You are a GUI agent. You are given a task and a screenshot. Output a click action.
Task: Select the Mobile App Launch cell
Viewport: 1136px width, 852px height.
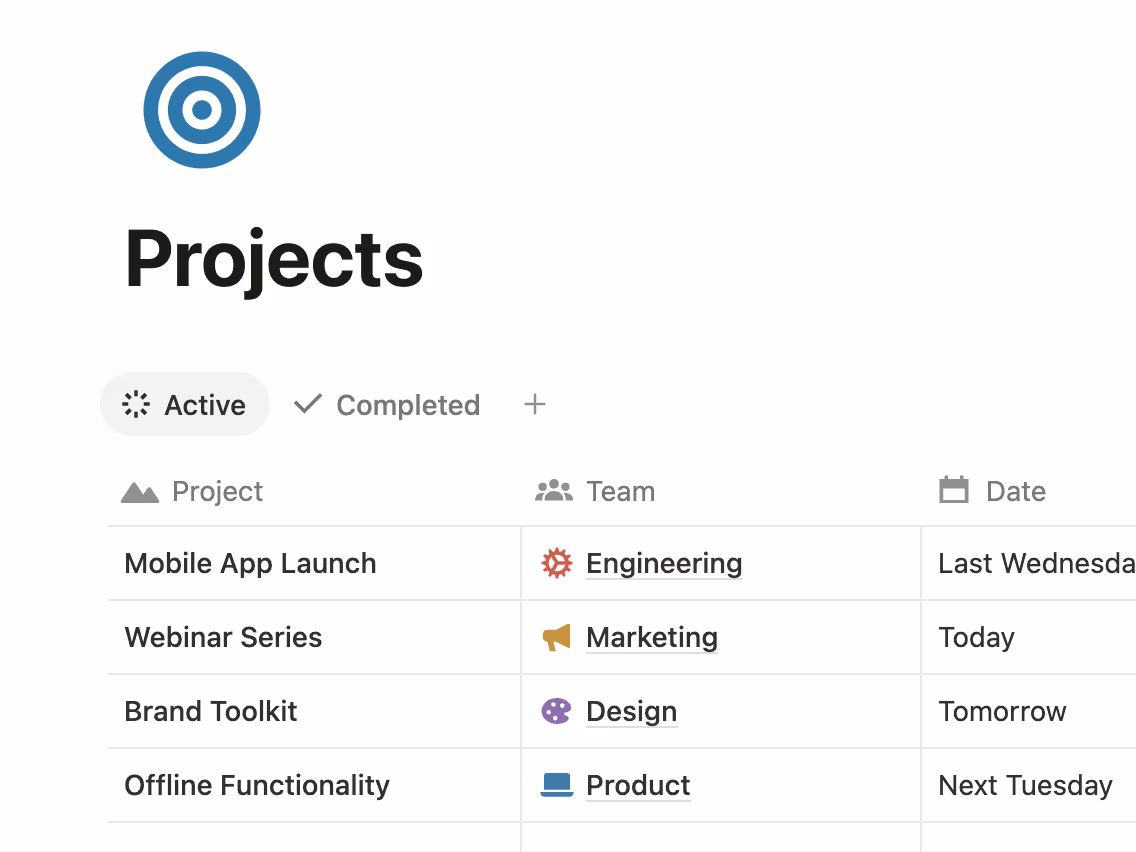[250, 563]
